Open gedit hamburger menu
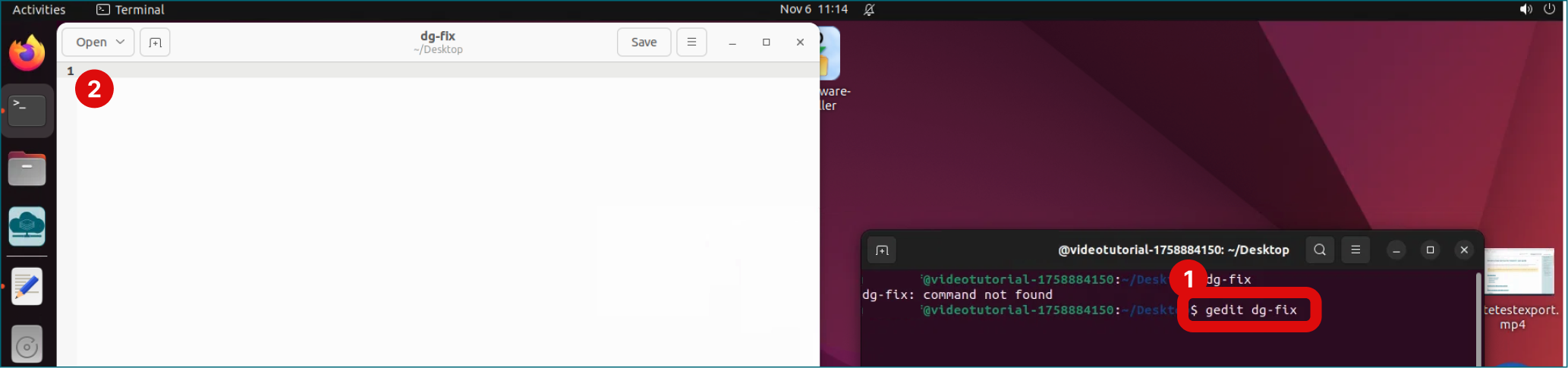Screen dimensions: 1568x368 pos(691,42)
